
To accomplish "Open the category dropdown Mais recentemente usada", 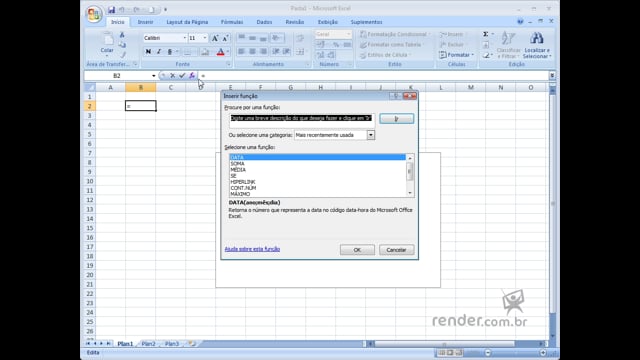I will (371, 135).
